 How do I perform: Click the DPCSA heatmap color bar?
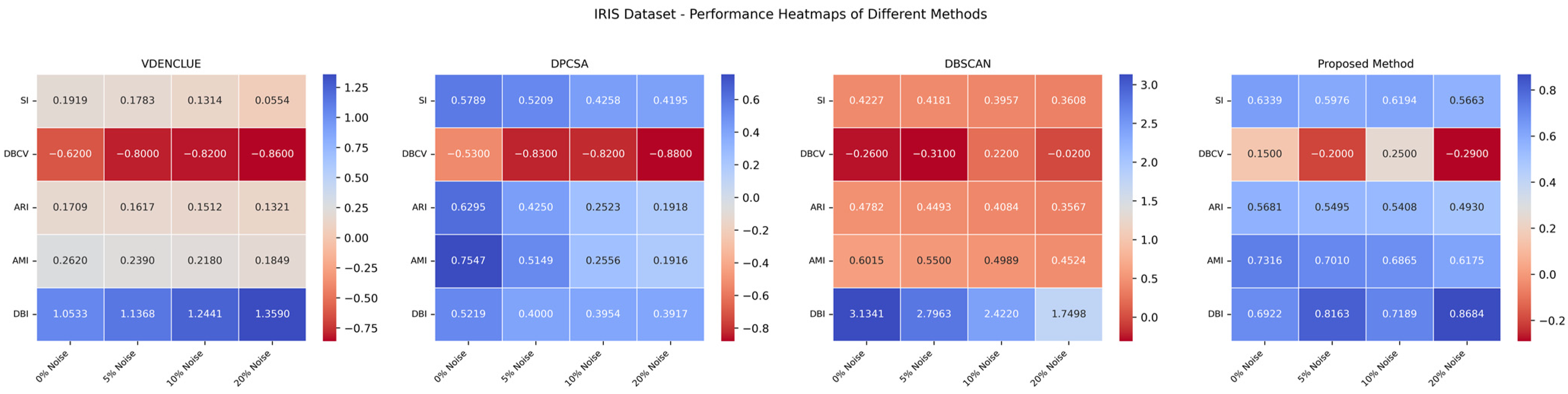pos(727,207)
